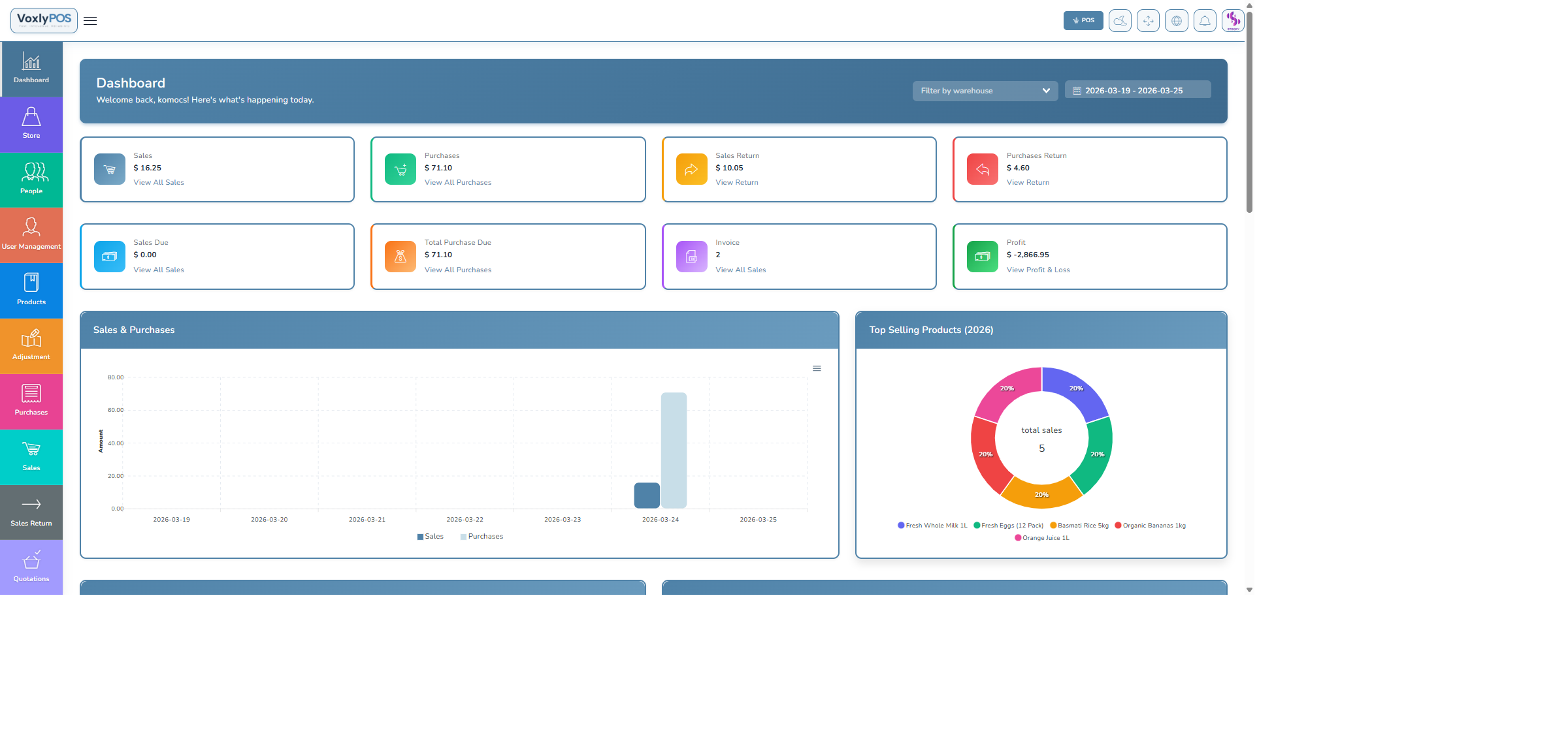Open the Purchases sidebar section

click(31, 400)
